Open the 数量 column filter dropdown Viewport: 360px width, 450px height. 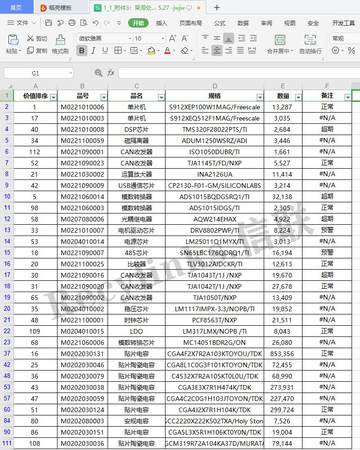[298, 97]
